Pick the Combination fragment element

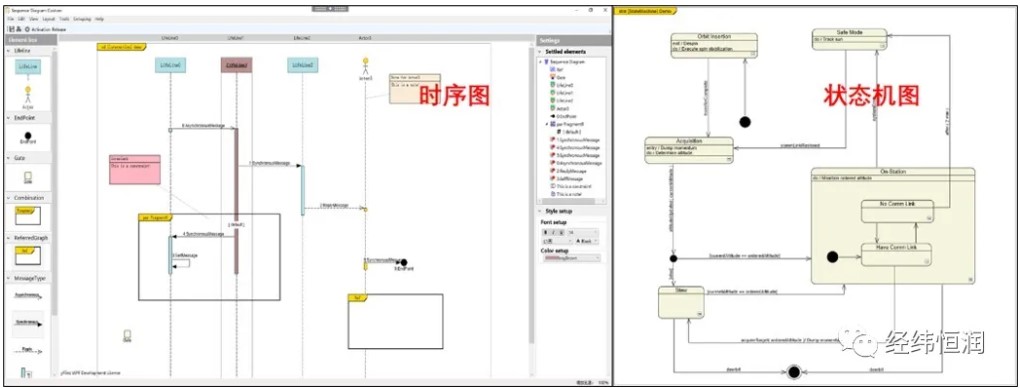pyautogui.click(x=27, y=215)
